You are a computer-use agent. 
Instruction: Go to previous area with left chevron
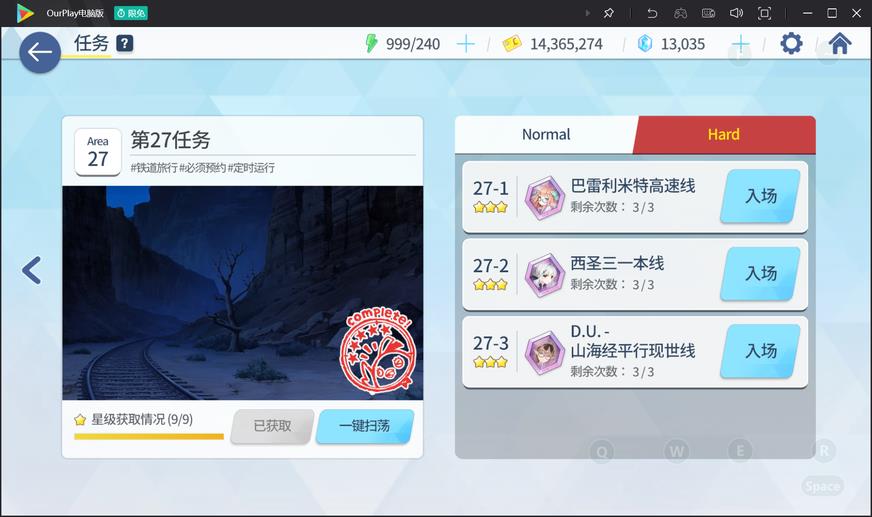(32, 271)
